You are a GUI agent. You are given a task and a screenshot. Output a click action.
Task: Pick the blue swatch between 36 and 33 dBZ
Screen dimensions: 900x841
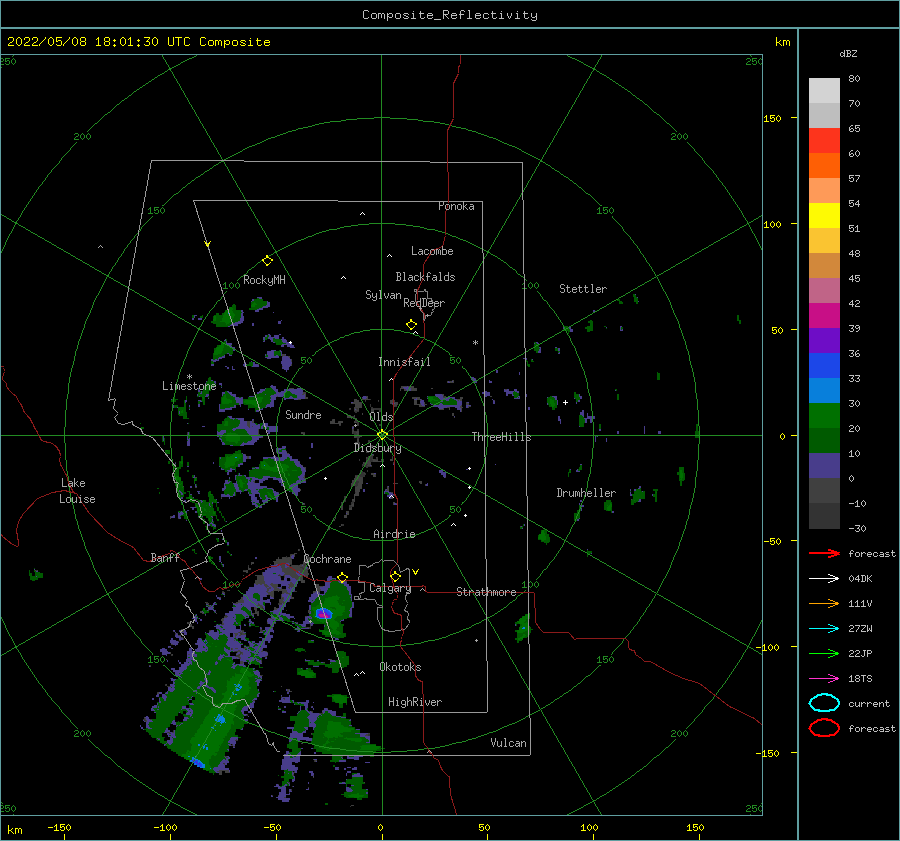click(x=824, y=366)
